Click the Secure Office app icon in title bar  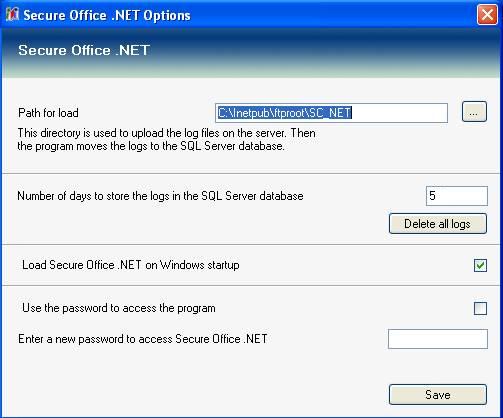(x=12, y=15)
